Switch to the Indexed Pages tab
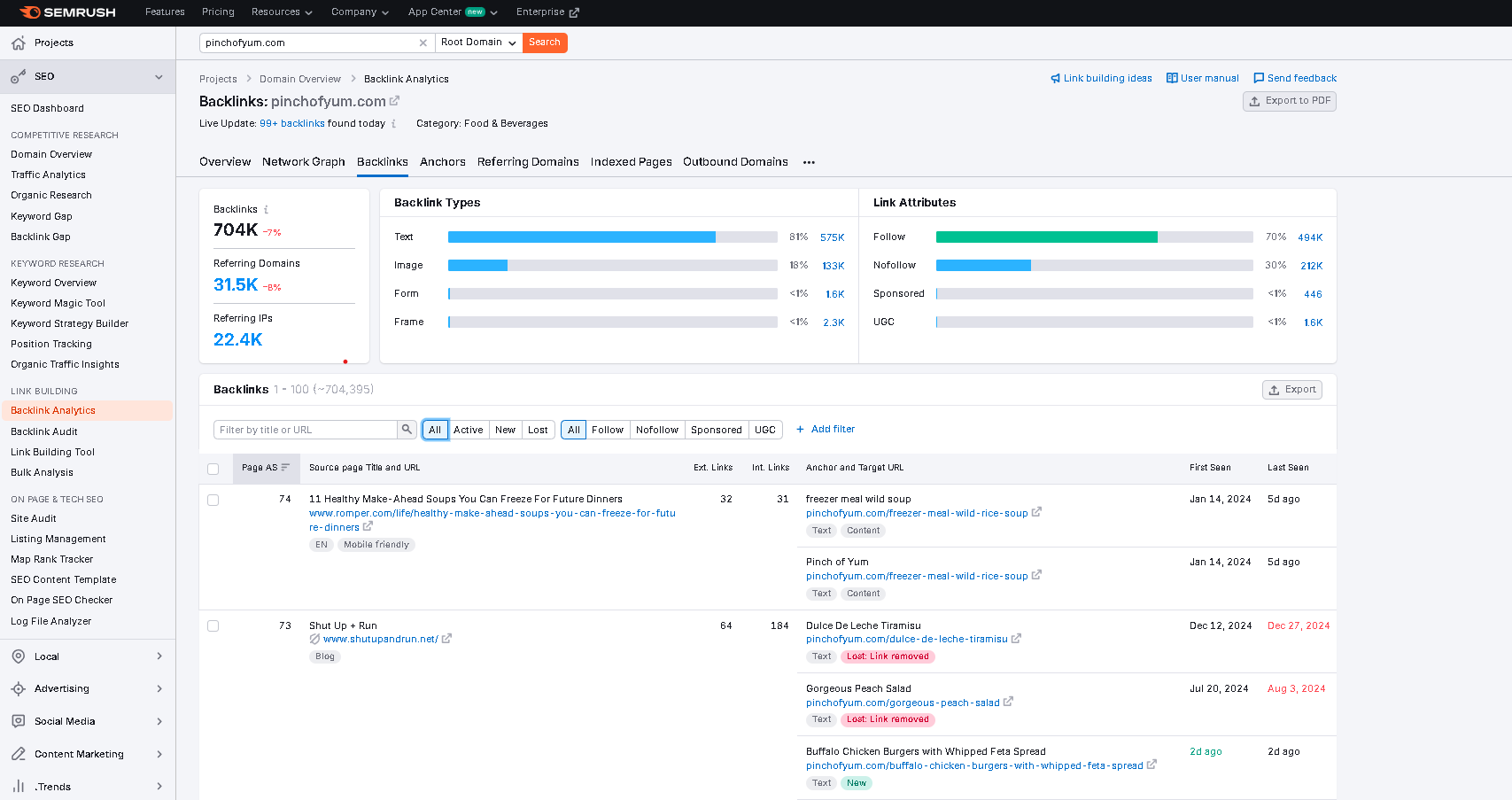Viewport: 1512px width, 800px height. click(632, 162)
